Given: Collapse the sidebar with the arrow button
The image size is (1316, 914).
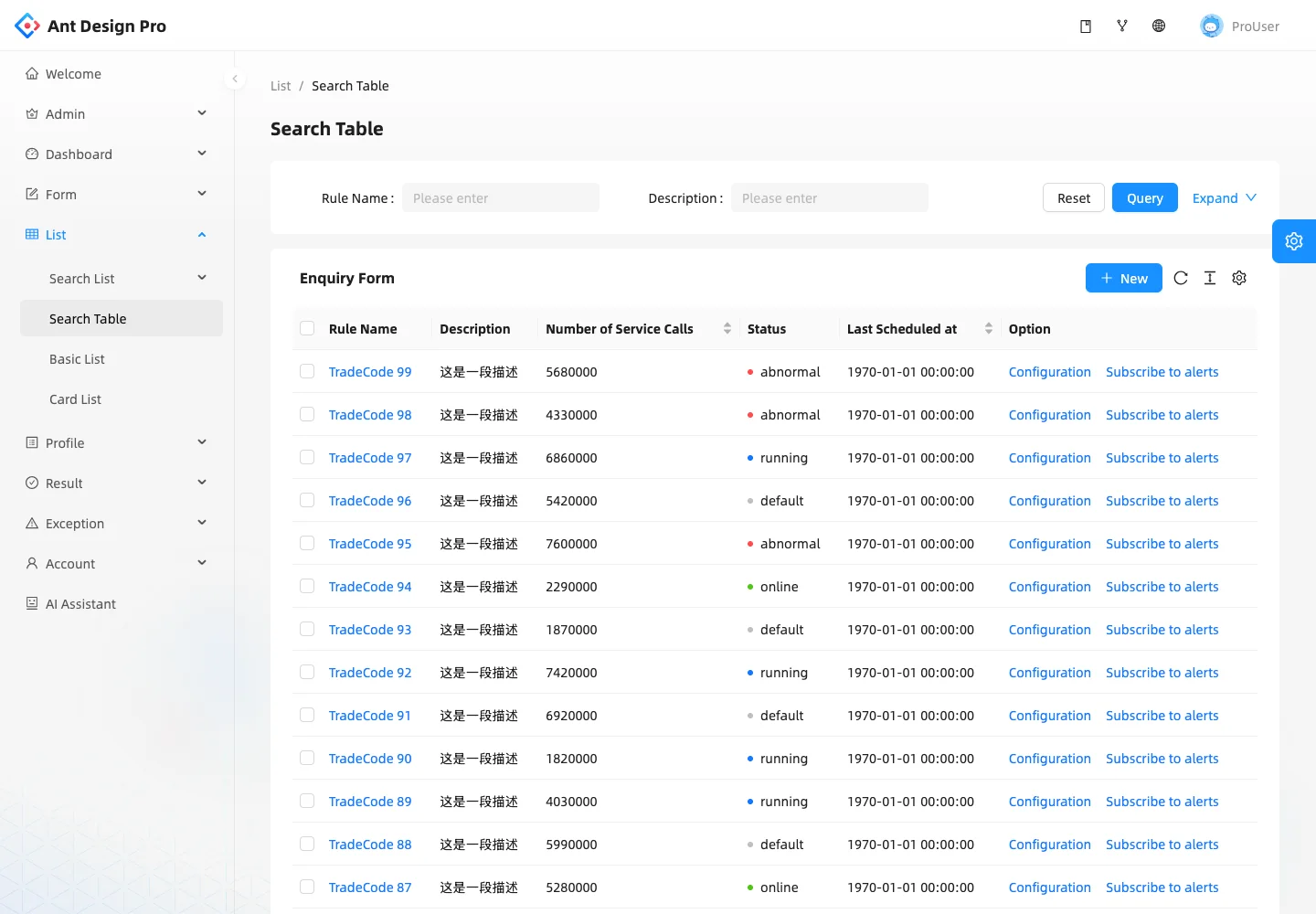Looking at the screenshot, I should point(235,79).
